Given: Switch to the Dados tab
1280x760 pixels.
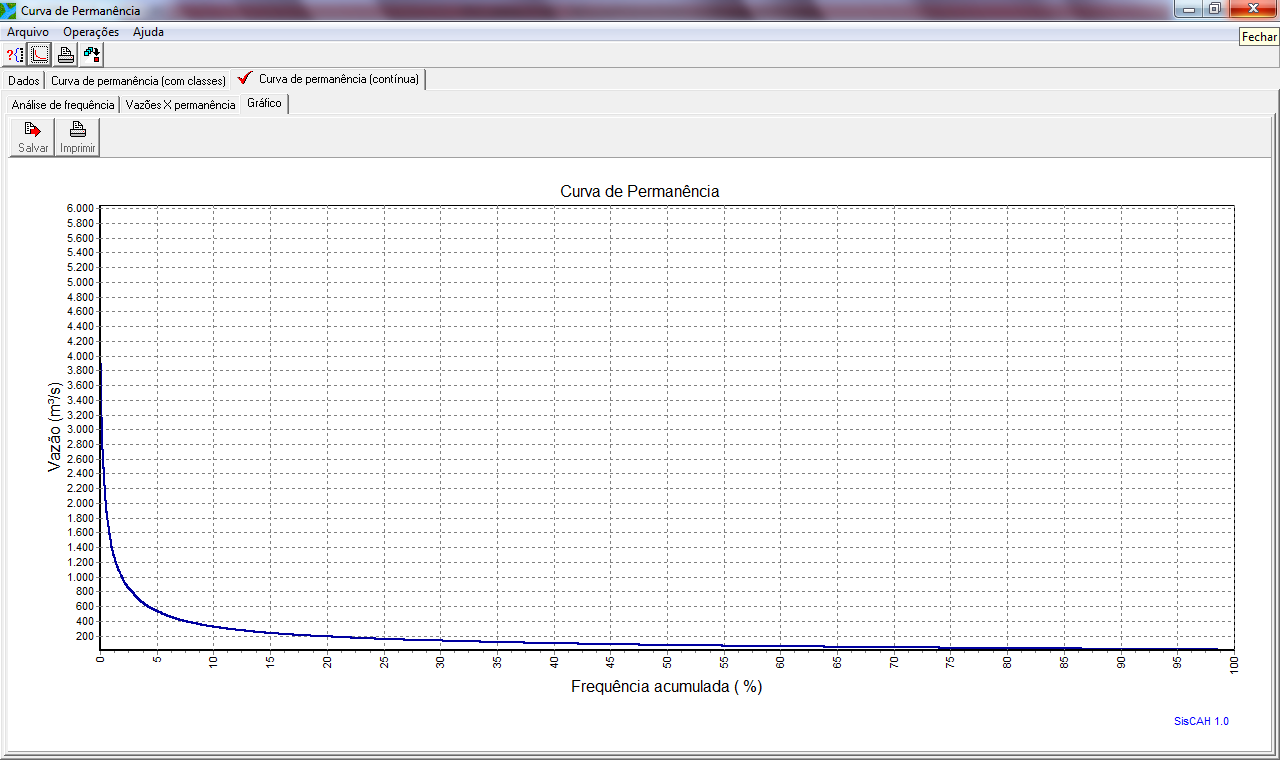Looking at the screenshot, I should click(24, 80).
